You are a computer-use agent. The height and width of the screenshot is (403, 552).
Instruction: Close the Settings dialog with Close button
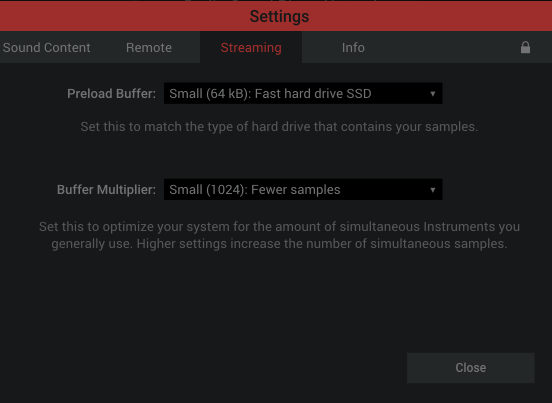pos(471,368)
